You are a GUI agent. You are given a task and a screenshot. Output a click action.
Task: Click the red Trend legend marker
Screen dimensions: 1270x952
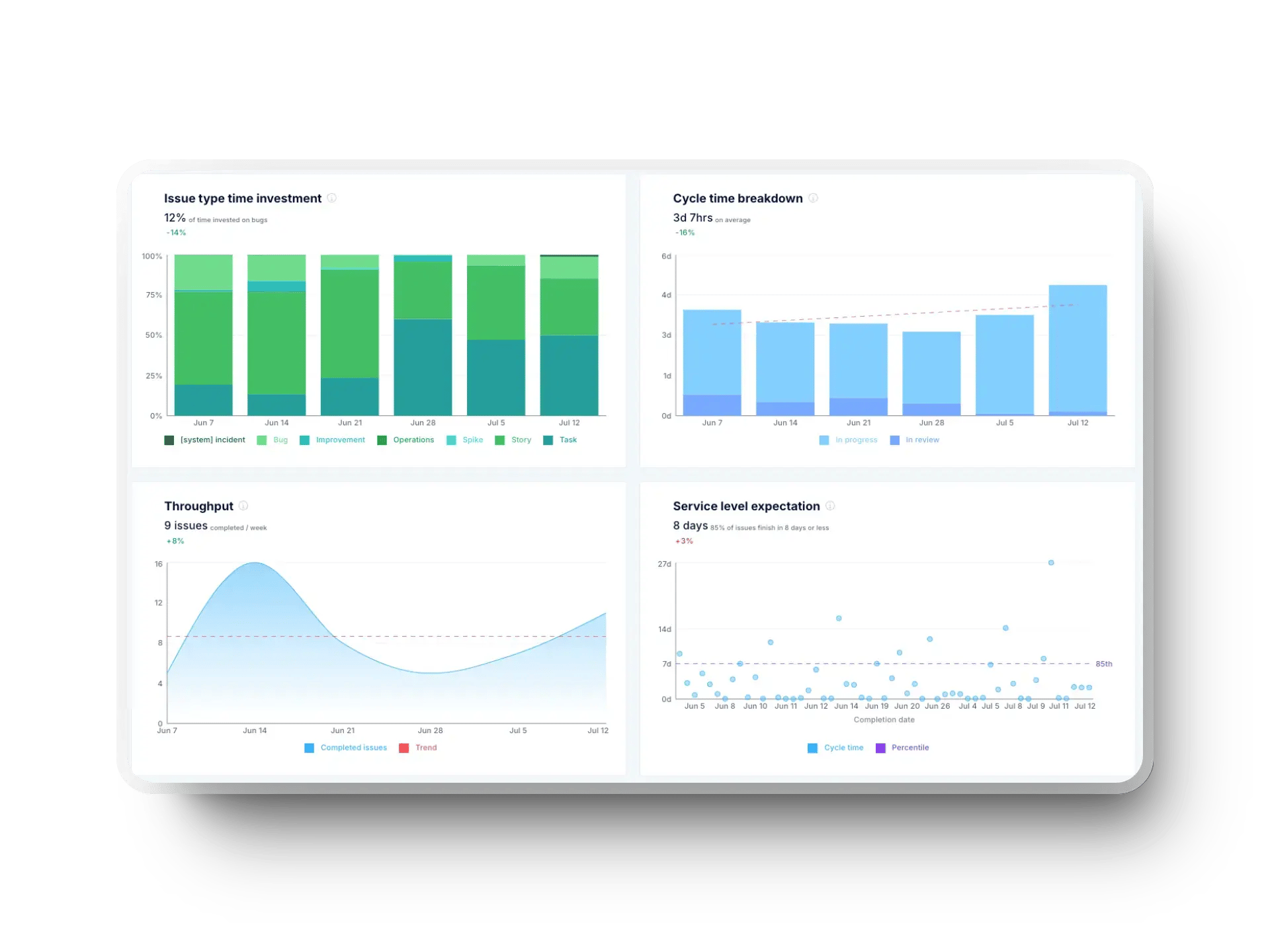click(403, 747)
